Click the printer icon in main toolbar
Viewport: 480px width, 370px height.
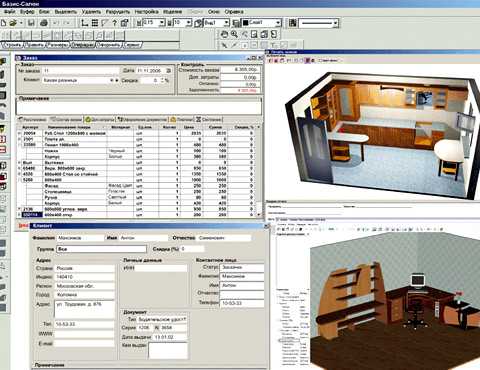pyautogui.click(x=44, y=23)
